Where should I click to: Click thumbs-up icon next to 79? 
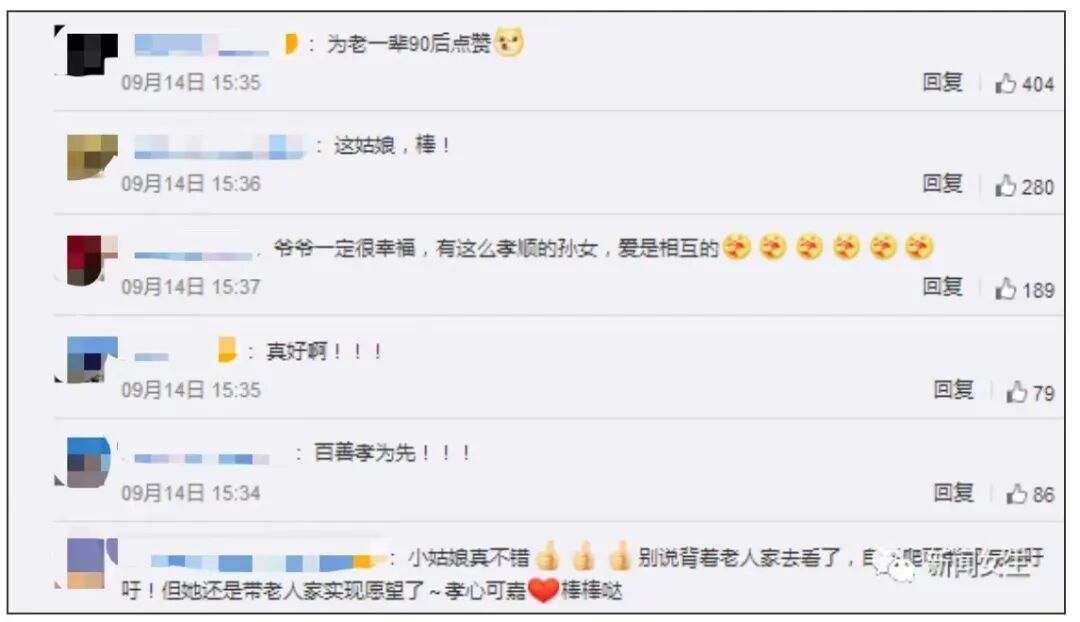[x=1017, y=391]
